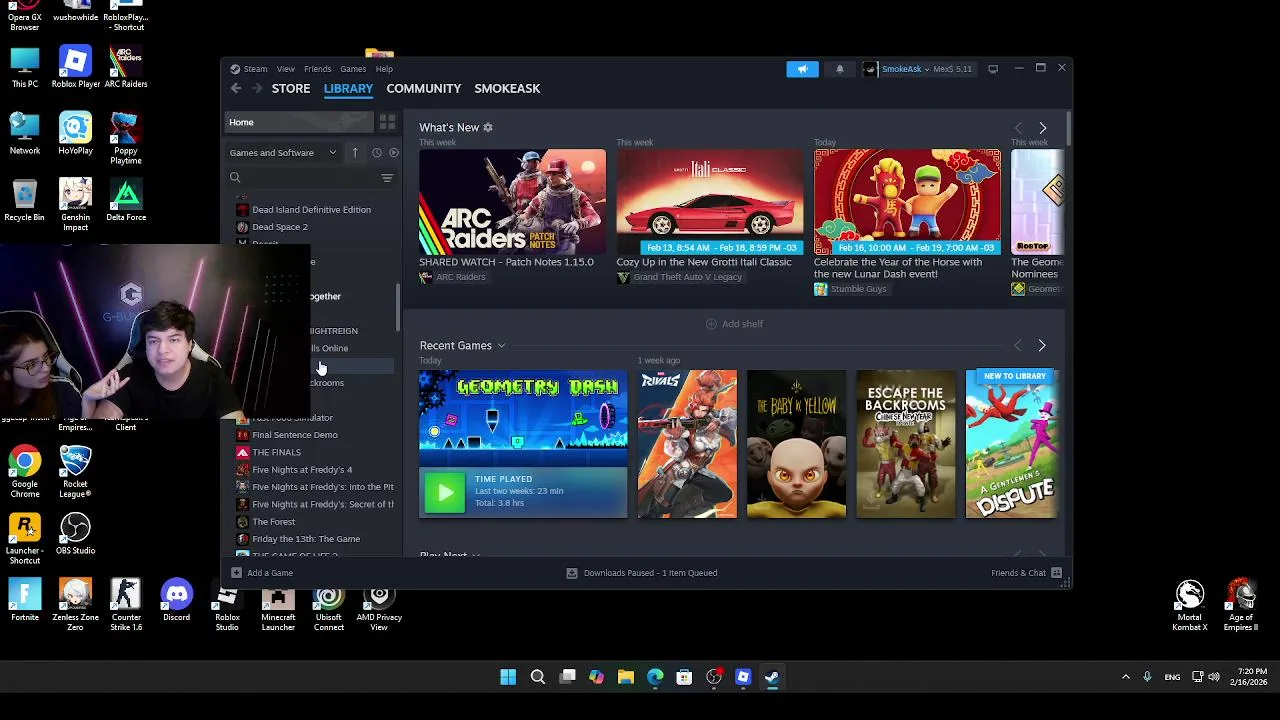Select Five Nights at Freddy's 4
Screen dimensions: 1280x720
click(x=302, y=470)
